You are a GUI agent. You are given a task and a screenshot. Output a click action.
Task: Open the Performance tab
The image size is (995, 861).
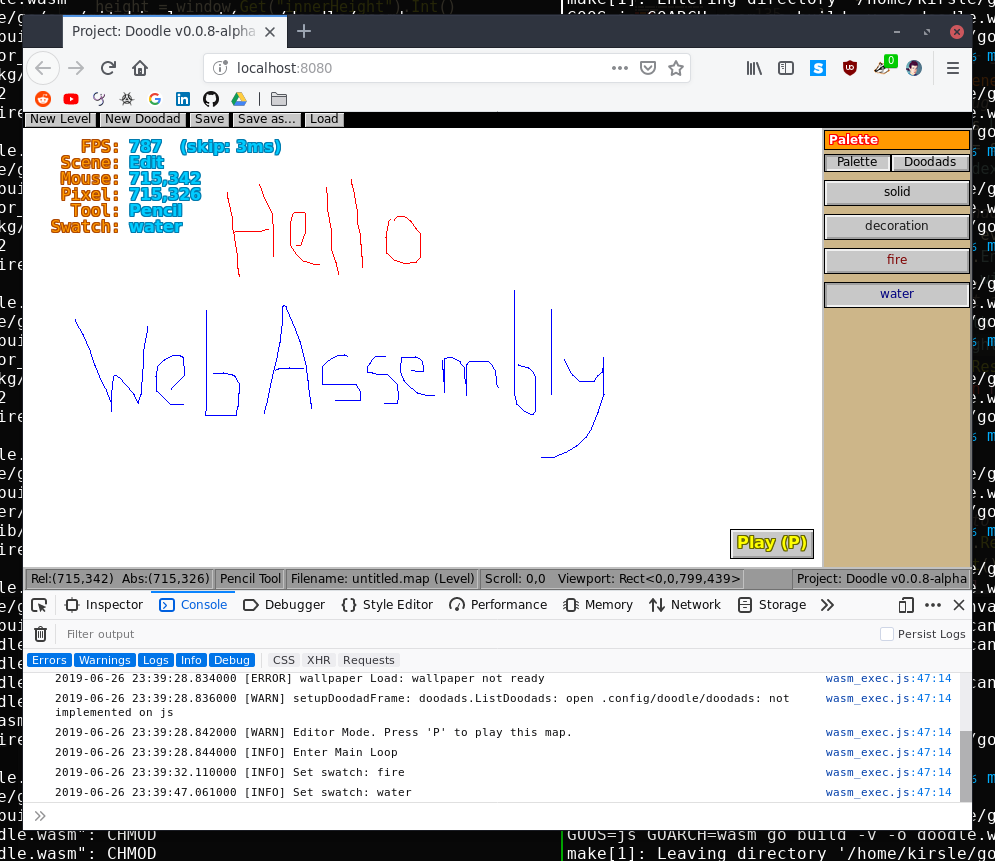(498, 605)
